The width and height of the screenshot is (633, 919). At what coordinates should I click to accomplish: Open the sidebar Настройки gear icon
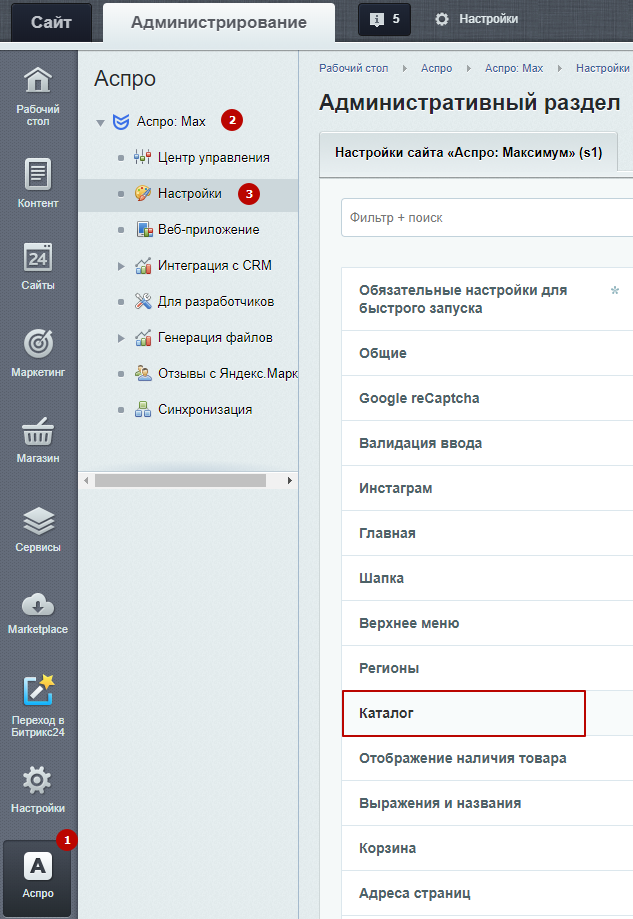(37, 780)
